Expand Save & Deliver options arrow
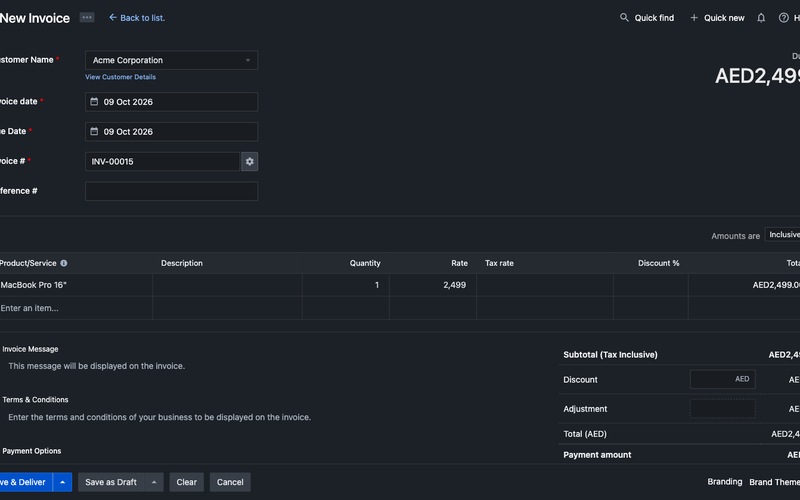 (62, 482)
